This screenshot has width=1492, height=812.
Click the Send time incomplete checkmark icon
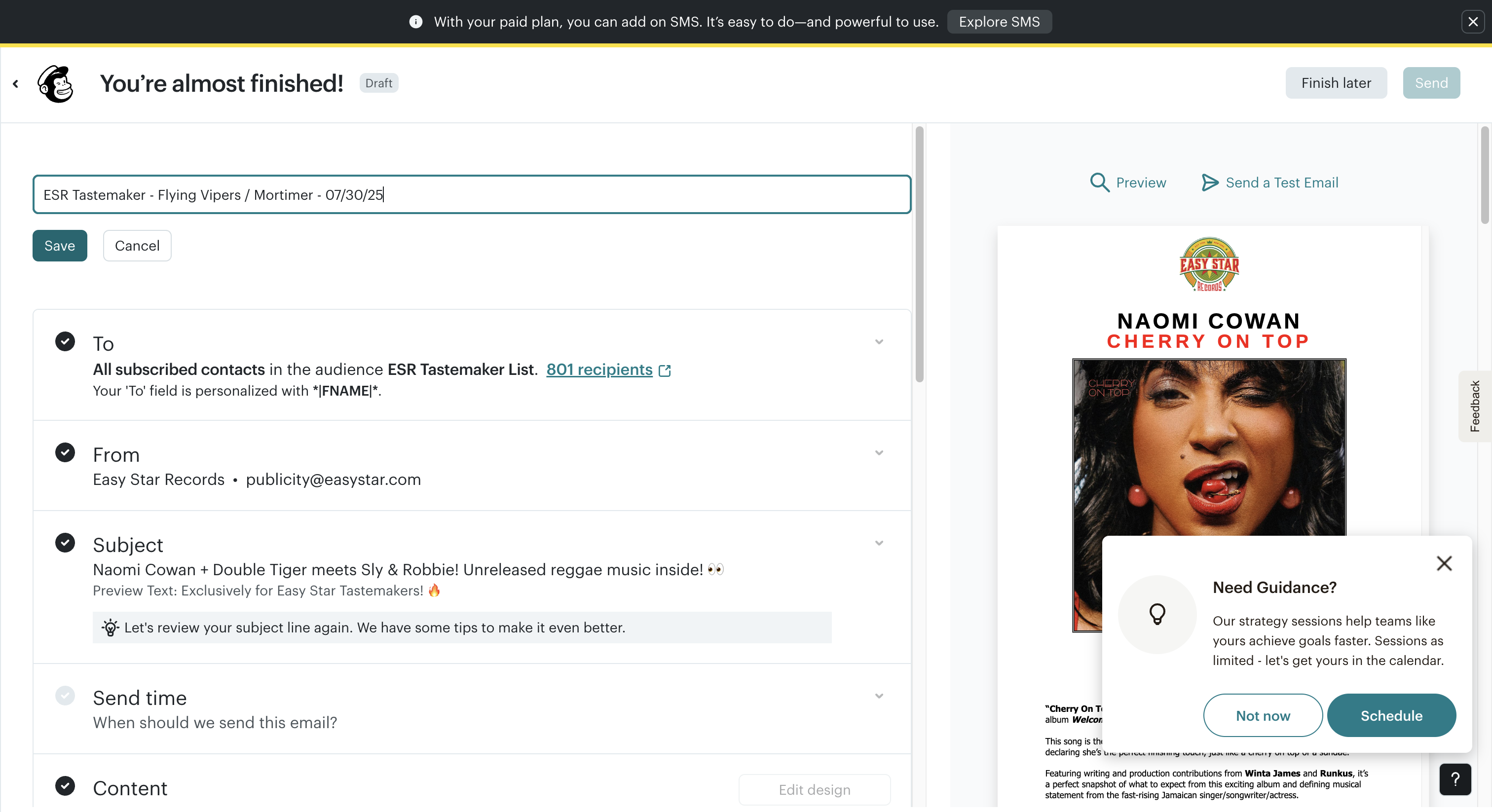coord(65,696)
